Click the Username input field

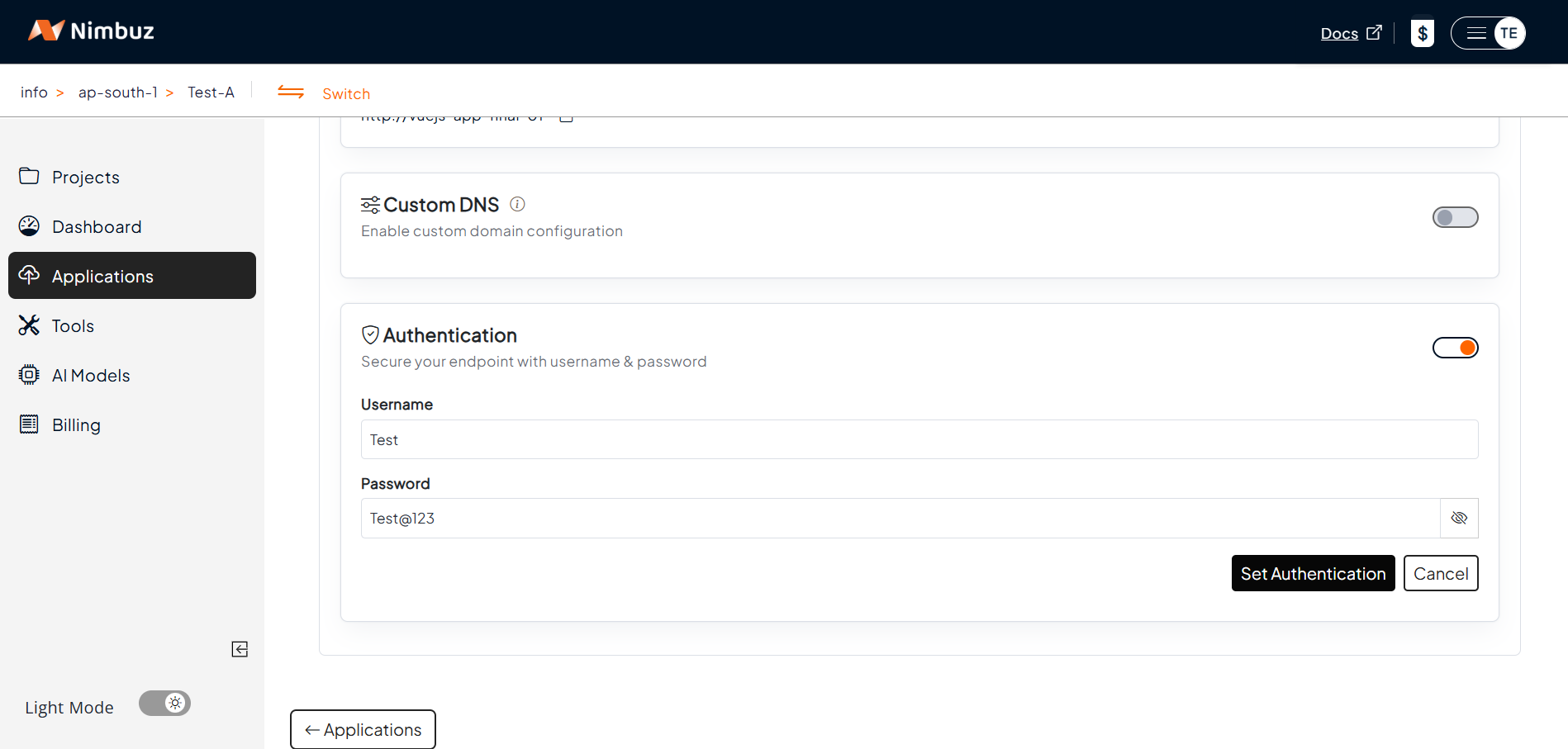coord(919,439)
